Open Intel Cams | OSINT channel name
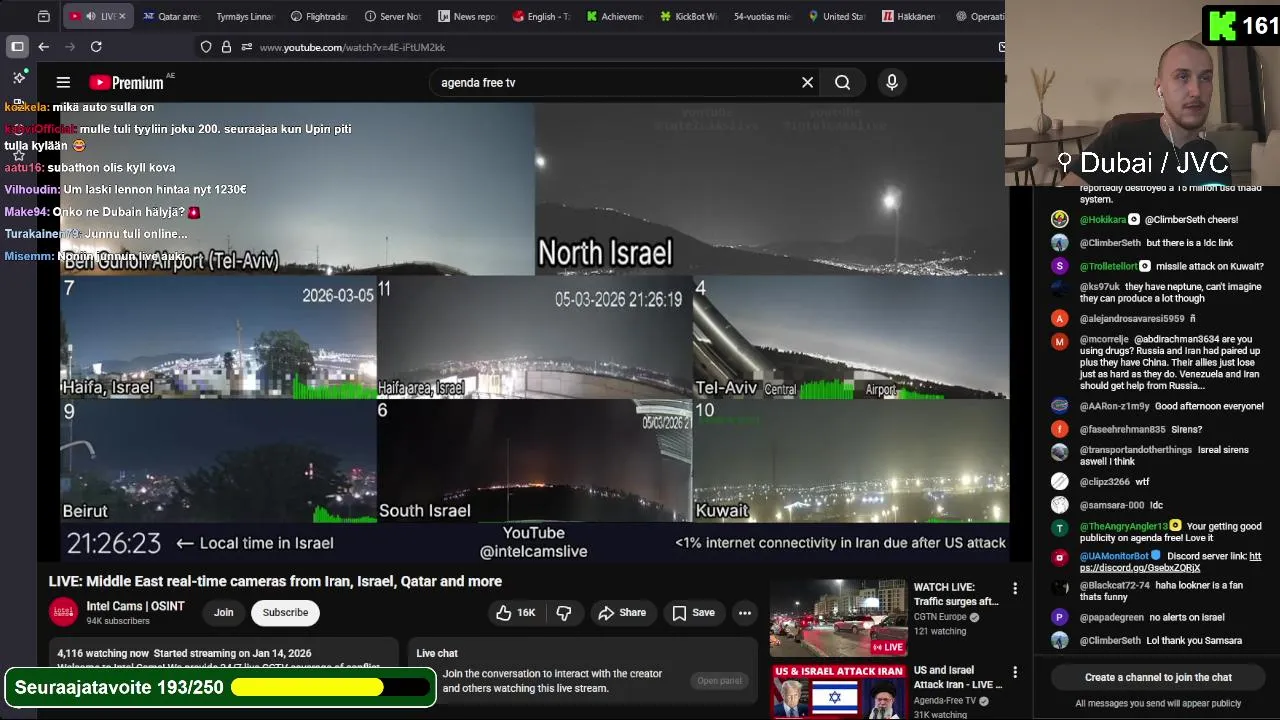Screen dimensions: 1280x720 tap(135, 606)
